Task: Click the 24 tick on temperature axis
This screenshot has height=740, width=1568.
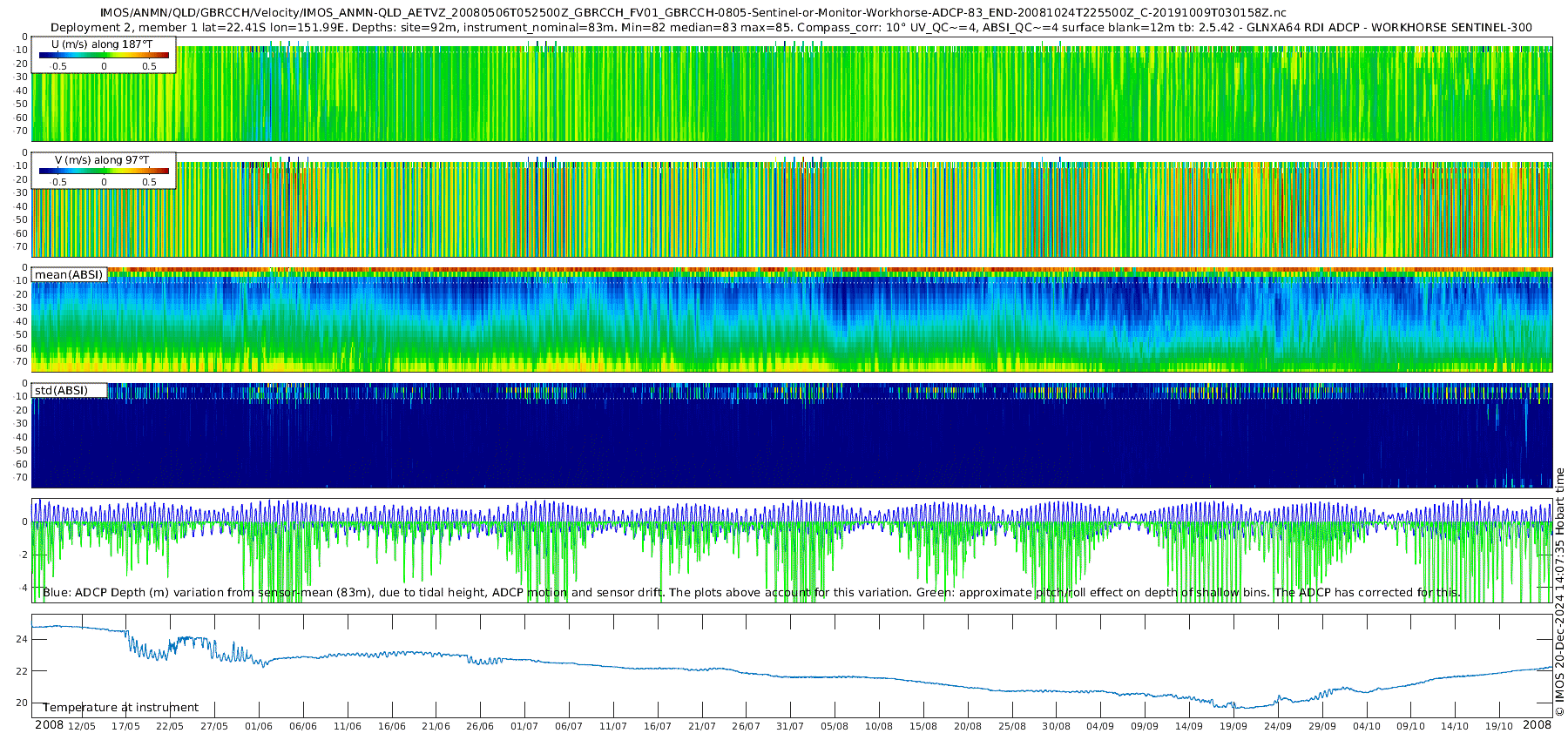Action: pos(22,639)
